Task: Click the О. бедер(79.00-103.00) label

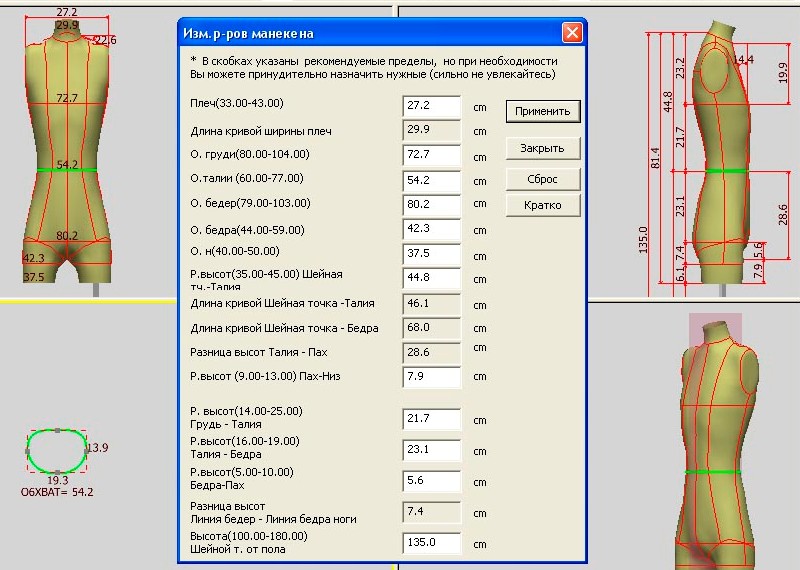Action: 250,203
